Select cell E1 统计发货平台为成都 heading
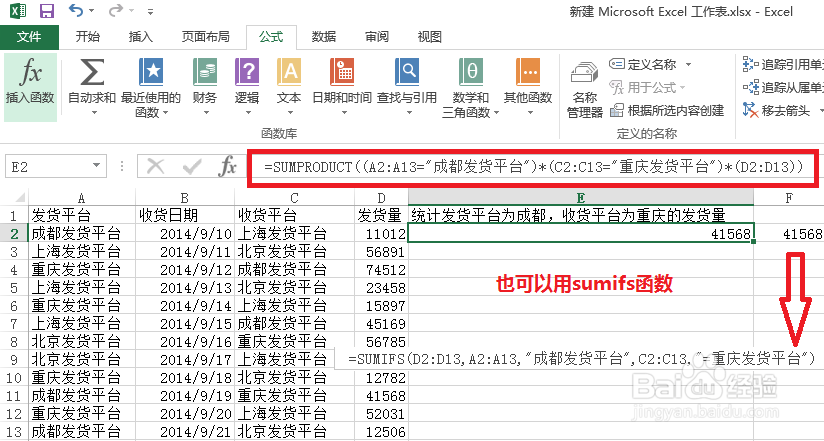The image size is (824, 441). tap(581, 215)
